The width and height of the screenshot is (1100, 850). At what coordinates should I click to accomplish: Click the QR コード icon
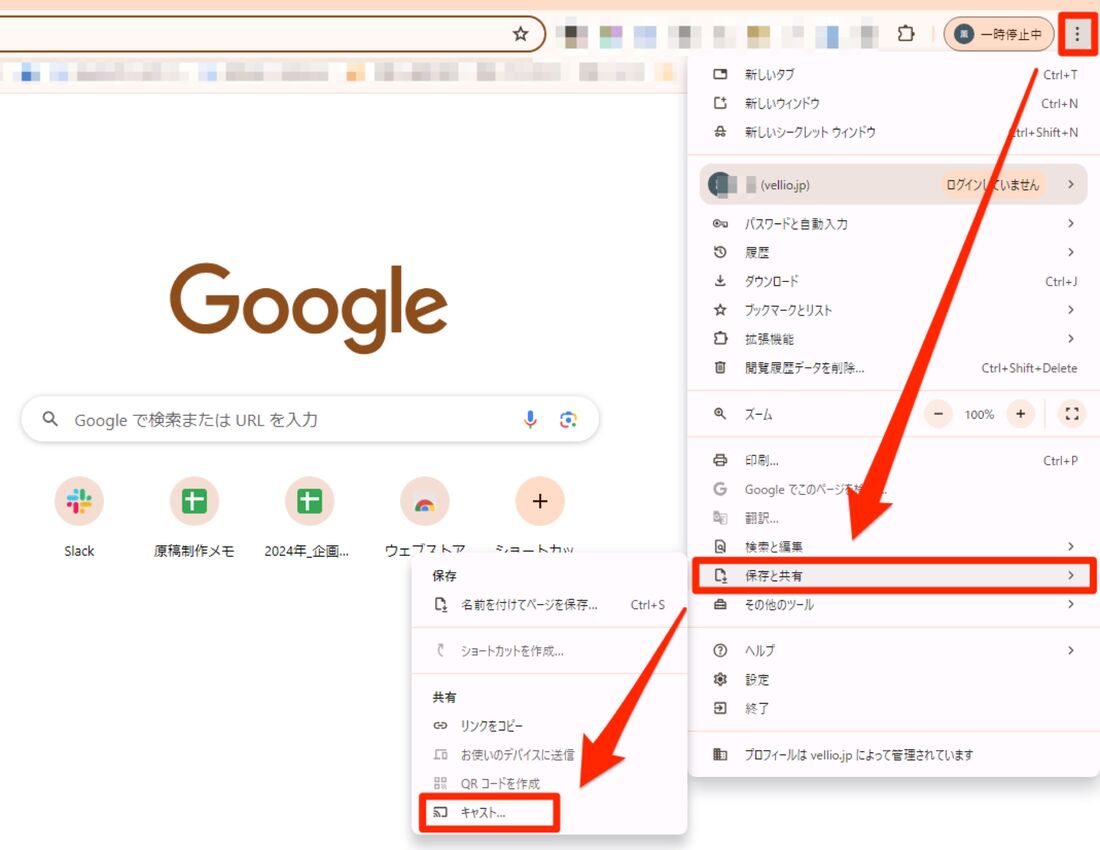click(441, 783)
